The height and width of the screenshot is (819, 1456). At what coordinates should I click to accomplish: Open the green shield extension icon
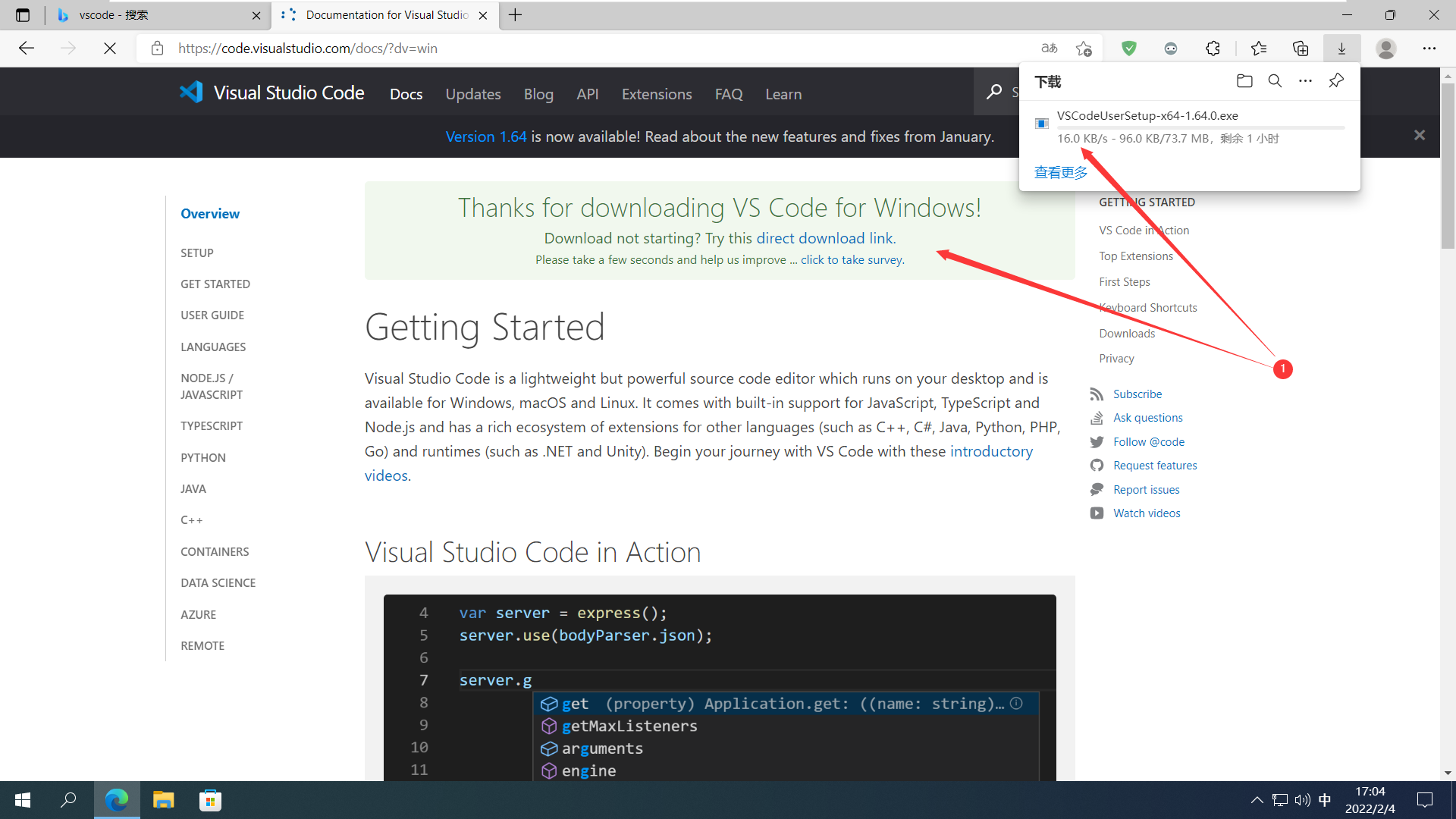click(x=1129, y=49)
